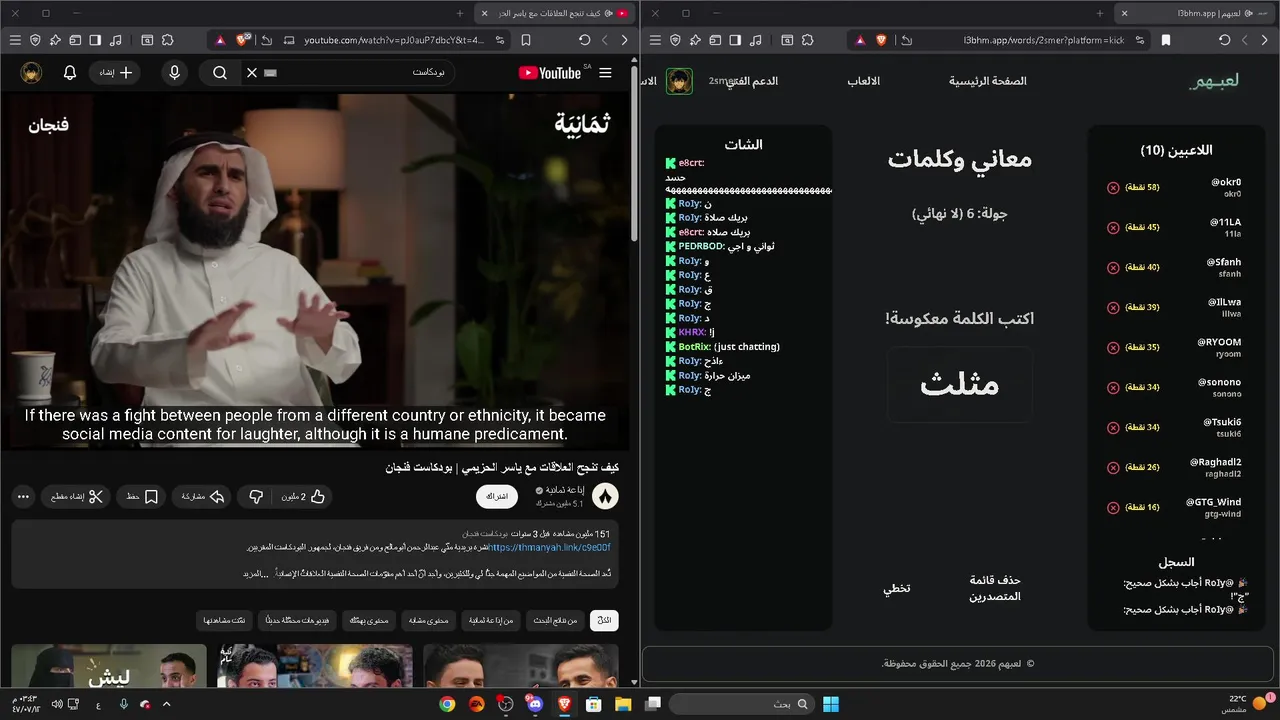The height and width of the screenshot is (720, 1280).
Task: Remove player GTG_Wind with X
Action: (x=1113, y=508)
